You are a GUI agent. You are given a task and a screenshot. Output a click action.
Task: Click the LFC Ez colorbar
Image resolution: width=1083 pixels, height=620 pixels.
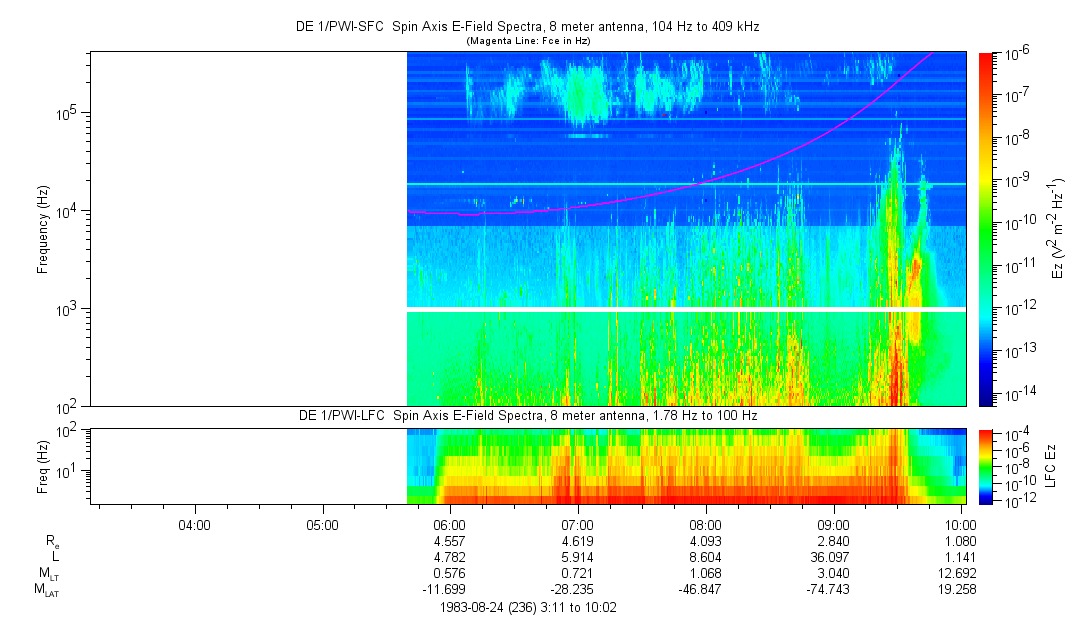[987, 465]
